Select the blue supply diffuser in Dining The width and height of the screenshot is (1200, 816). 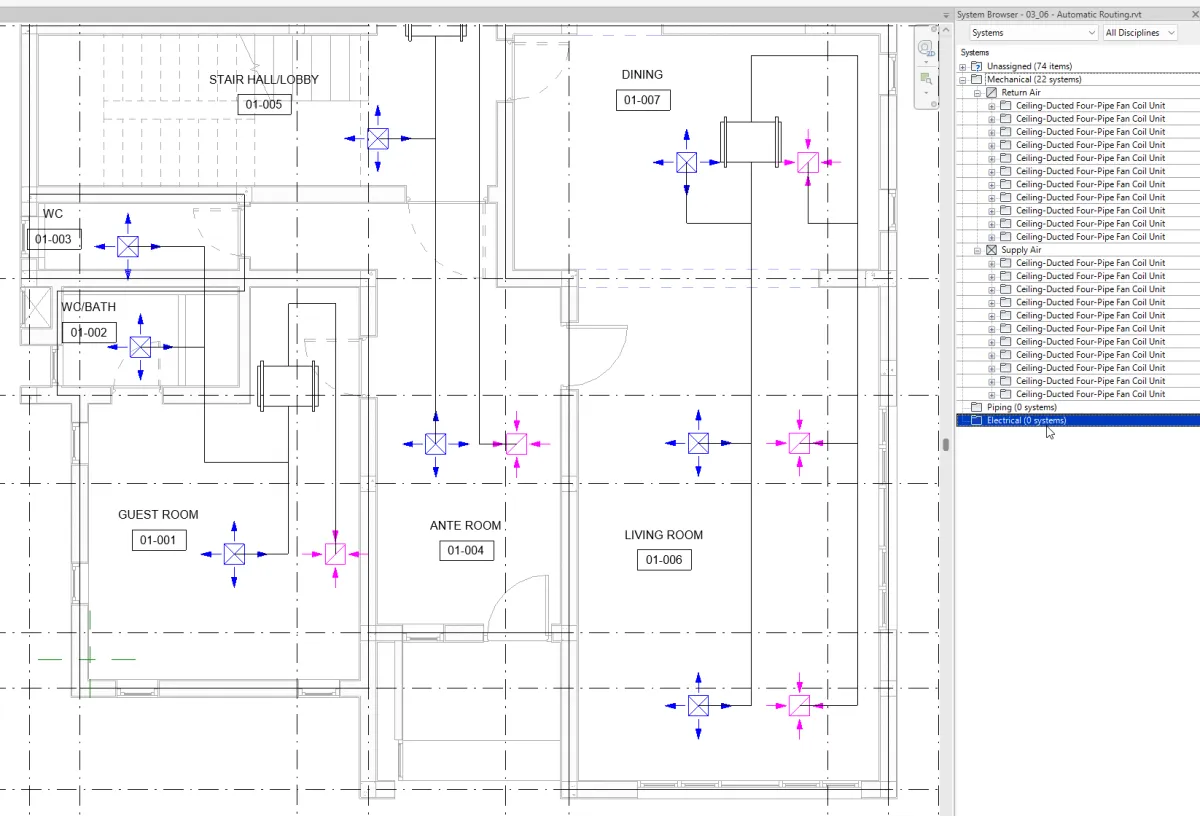[x=686, y=162]
